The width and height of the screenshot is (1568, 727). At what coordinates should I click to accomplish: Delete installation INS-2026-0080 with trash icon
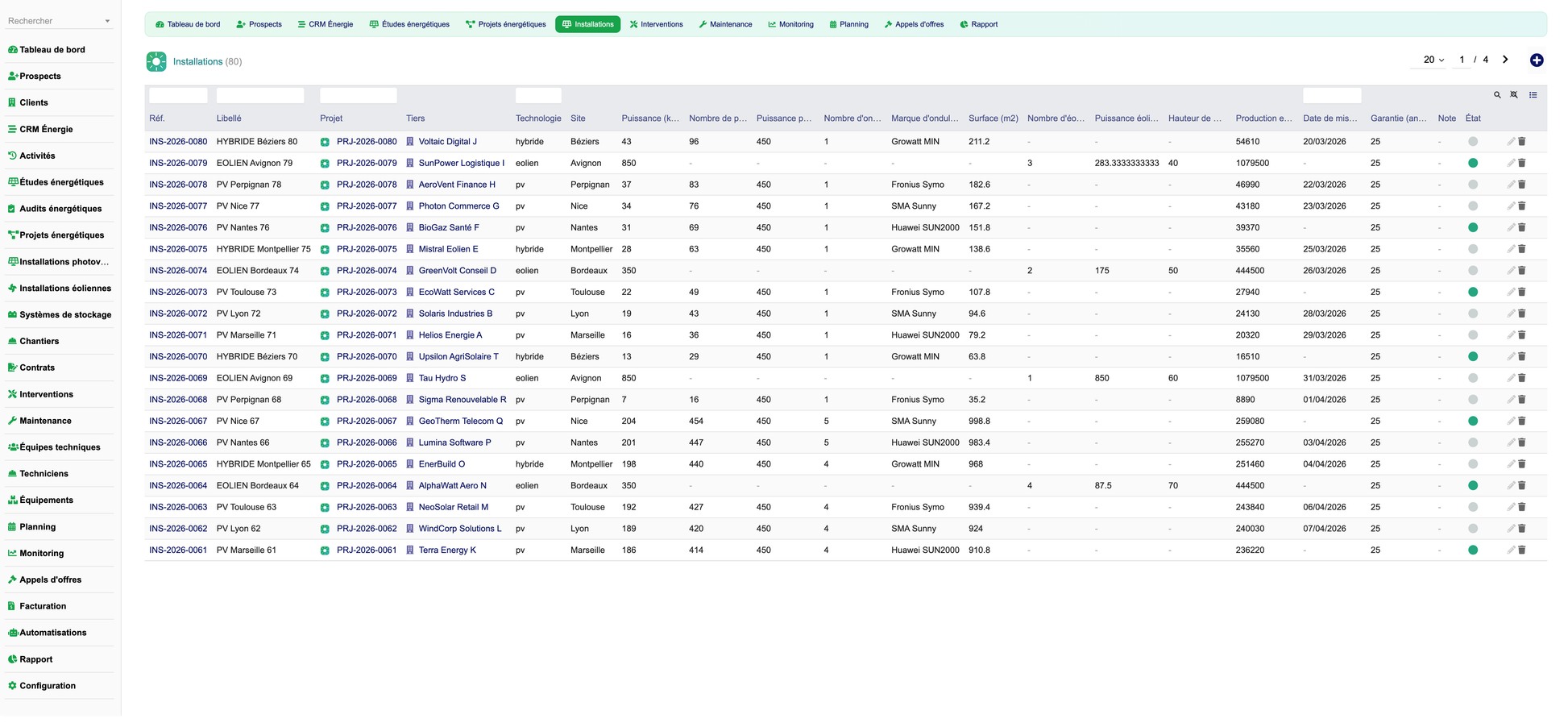(x=1521, y=142)
